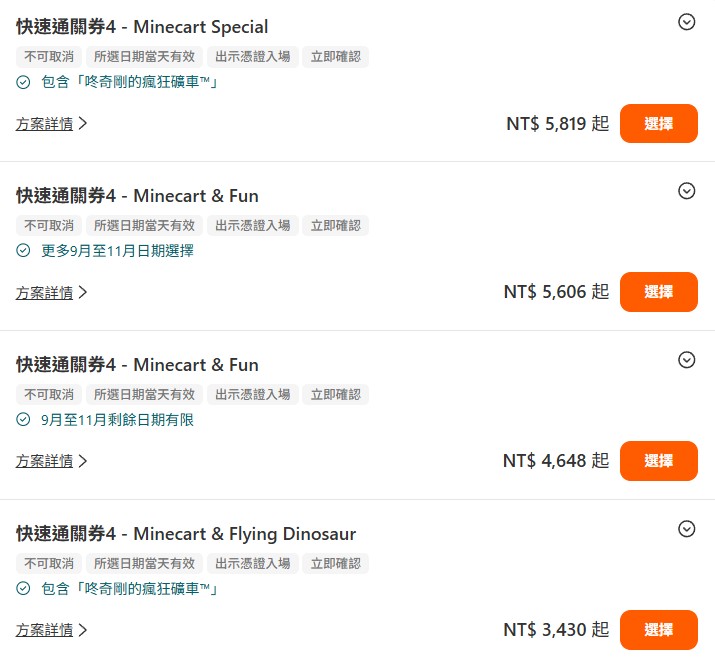Viewport: 715px width, 663px height.
Task: Expand the NT$ 5,606 Minecart & Fun option
Action: [x=686, y=191]
